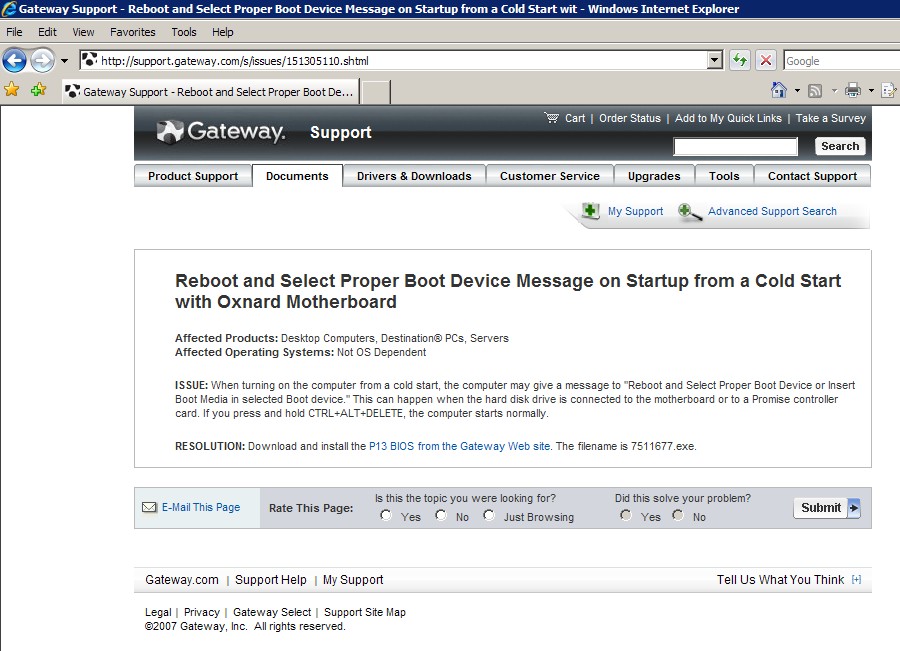The image size is (900, 651).
Task: Select the Gateway Support browser tab
Action: 211,92
